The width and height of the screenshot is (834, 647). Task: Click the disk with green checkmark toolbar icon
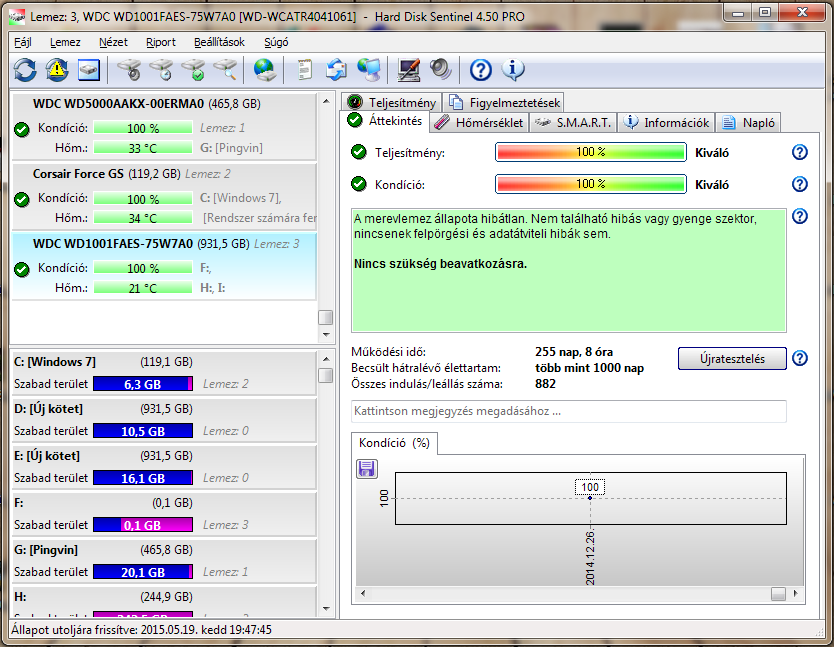tap(193, 70)
